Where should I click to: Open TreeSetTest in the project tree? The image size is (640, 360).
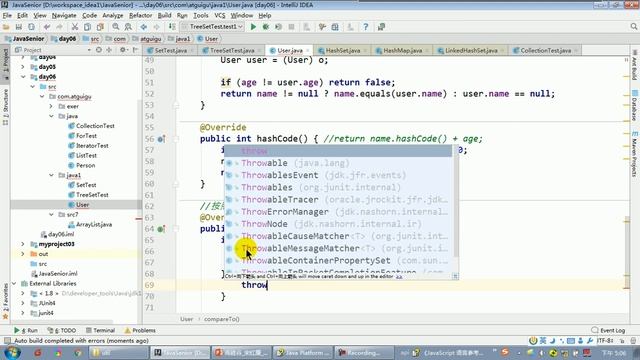pyautogui.click(x=92, y=195)
